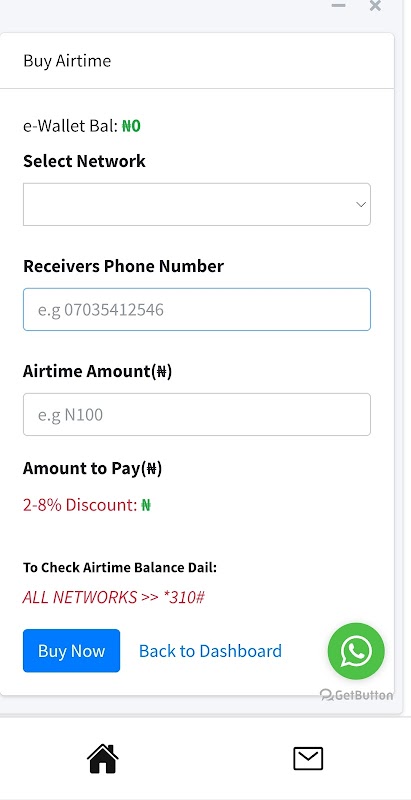The image size is (411, 800).
Task: Click the ALL NETWORKS *310# text
Action: pyautogui.click(x=114, y=597)
